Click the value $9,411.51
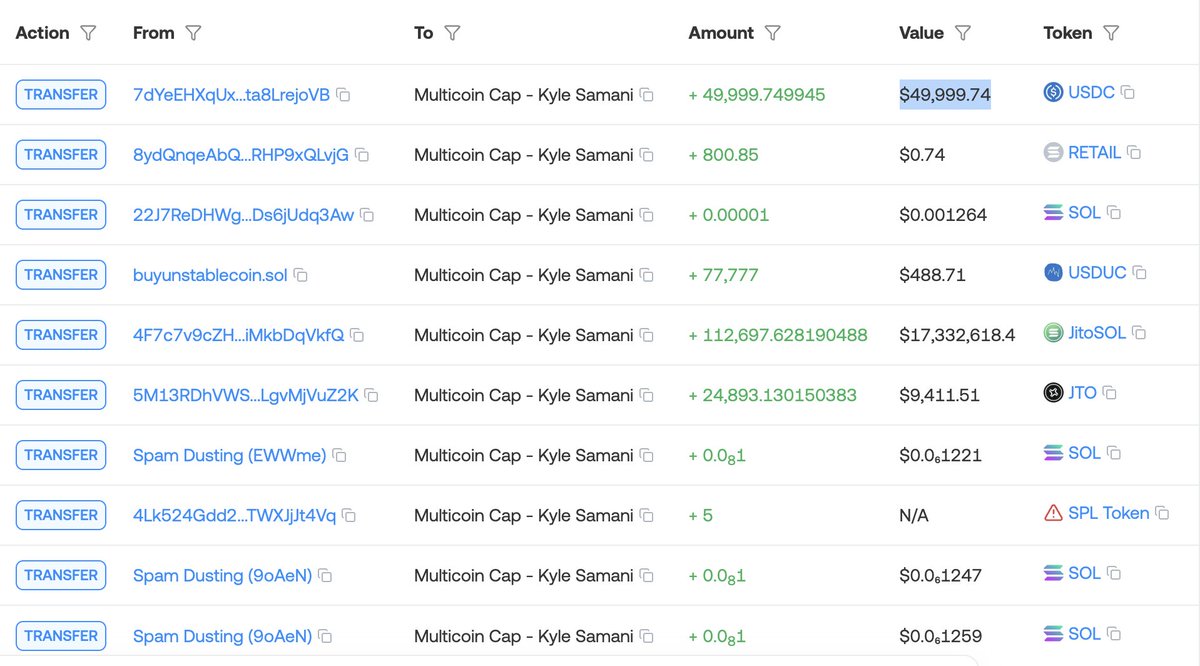Screen dimensions: 1200x666 click(939, 395)
